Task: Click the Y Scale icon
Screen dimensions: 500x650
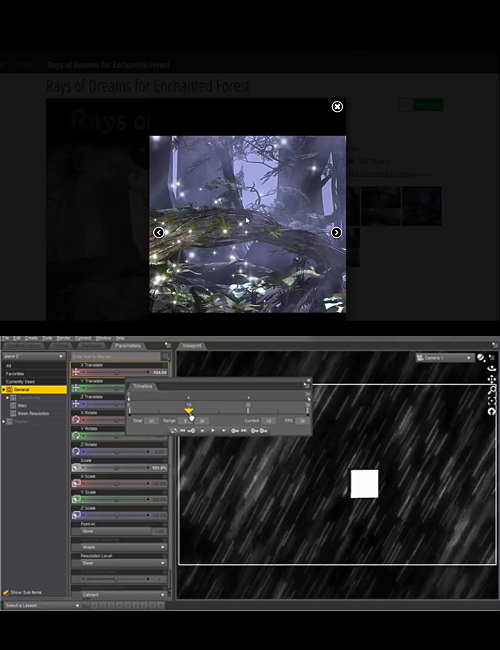Action: 76,499
